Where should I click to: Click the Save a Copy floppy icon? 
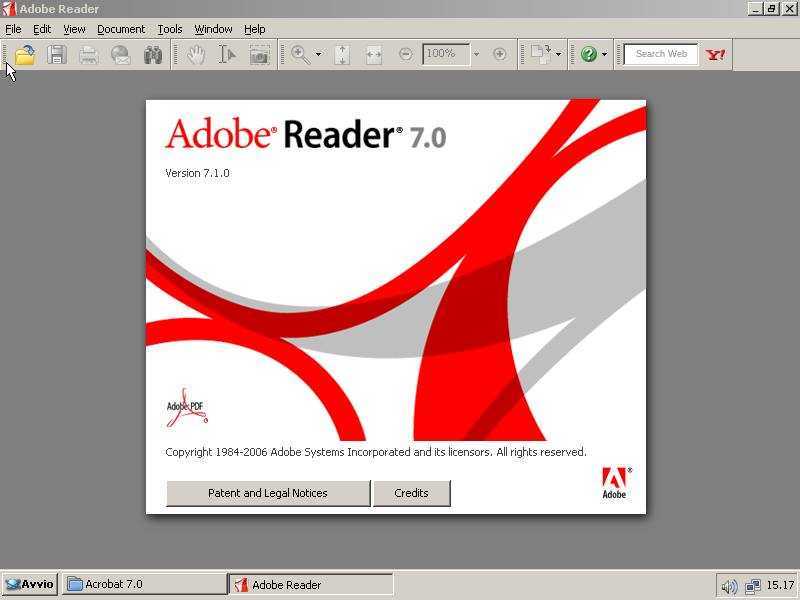click(57, 55)
